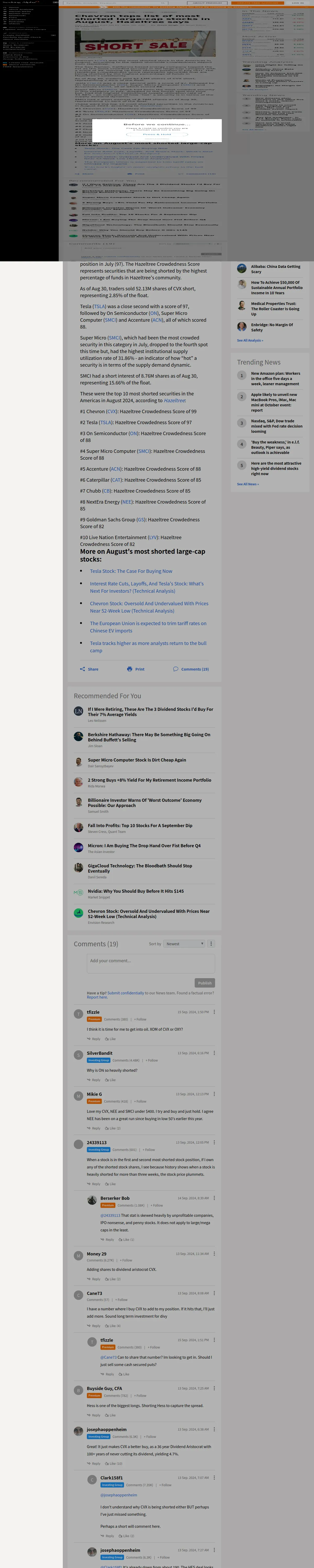Open Micron: I Am Buying The Drop article
Screen dimensions: 314x1568
144,845
